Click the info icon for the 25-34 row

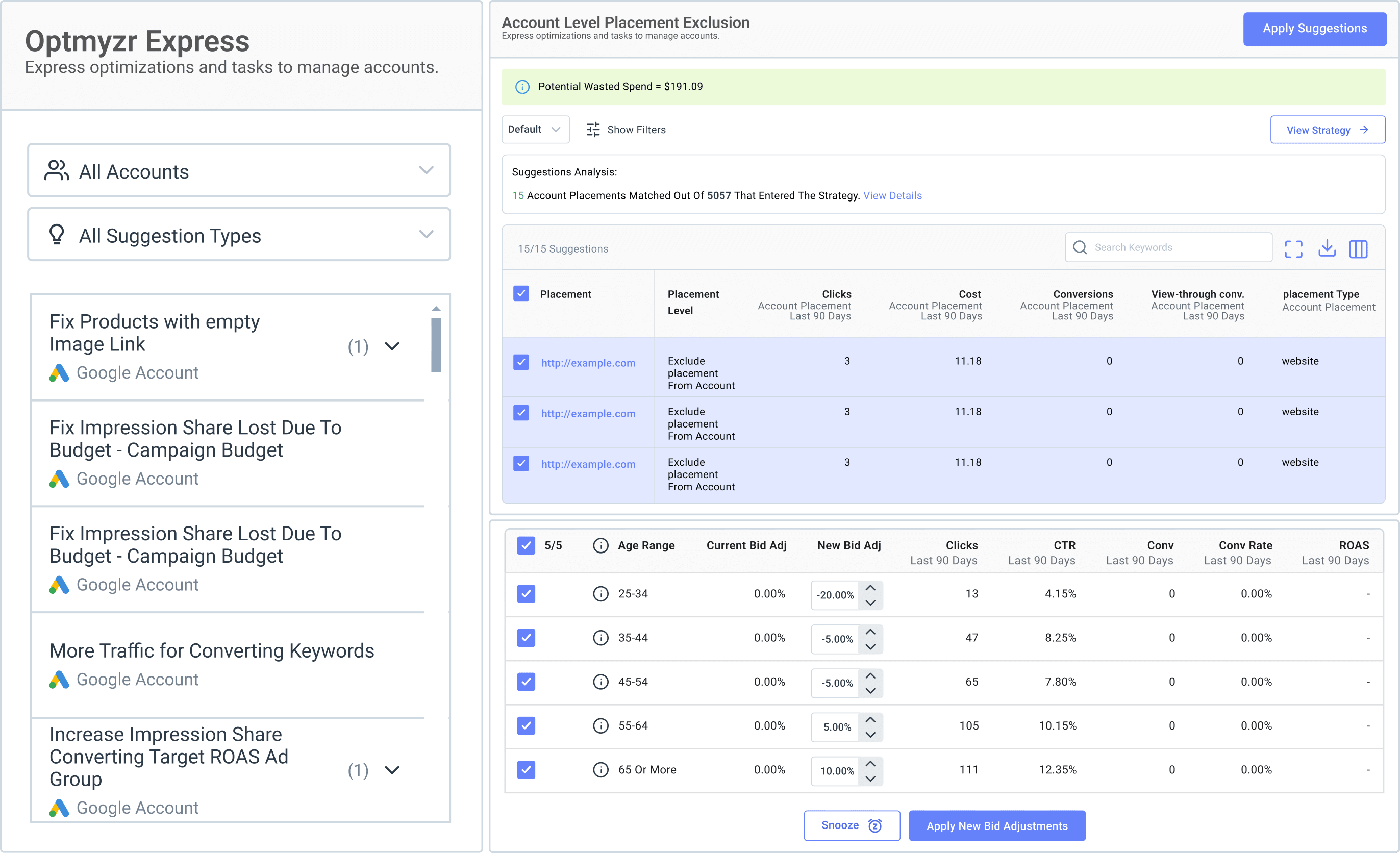[601, 594]
